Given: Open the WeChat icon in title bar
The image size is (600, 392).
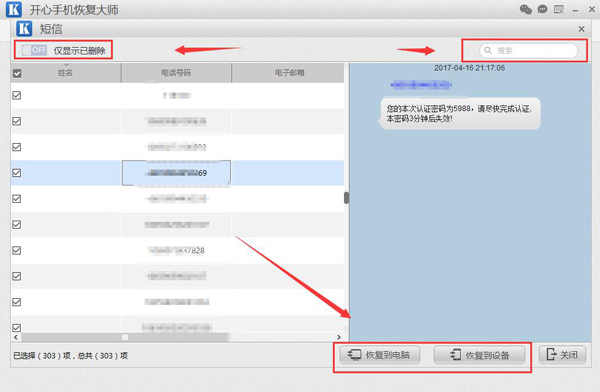Looking at the screenshot, I should (526, 9).
